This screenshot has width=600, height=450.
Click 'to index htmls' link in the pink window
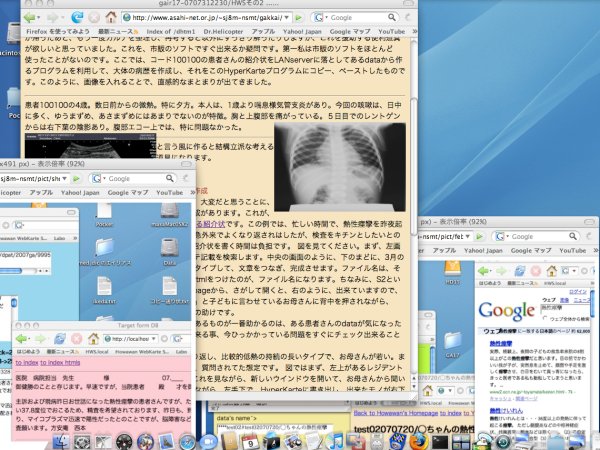click(60, 362)
